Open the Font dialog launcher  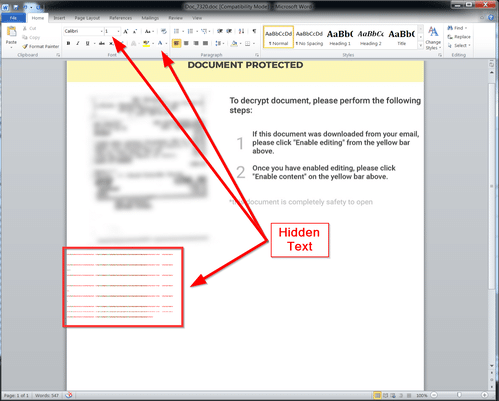pos(166,55)
